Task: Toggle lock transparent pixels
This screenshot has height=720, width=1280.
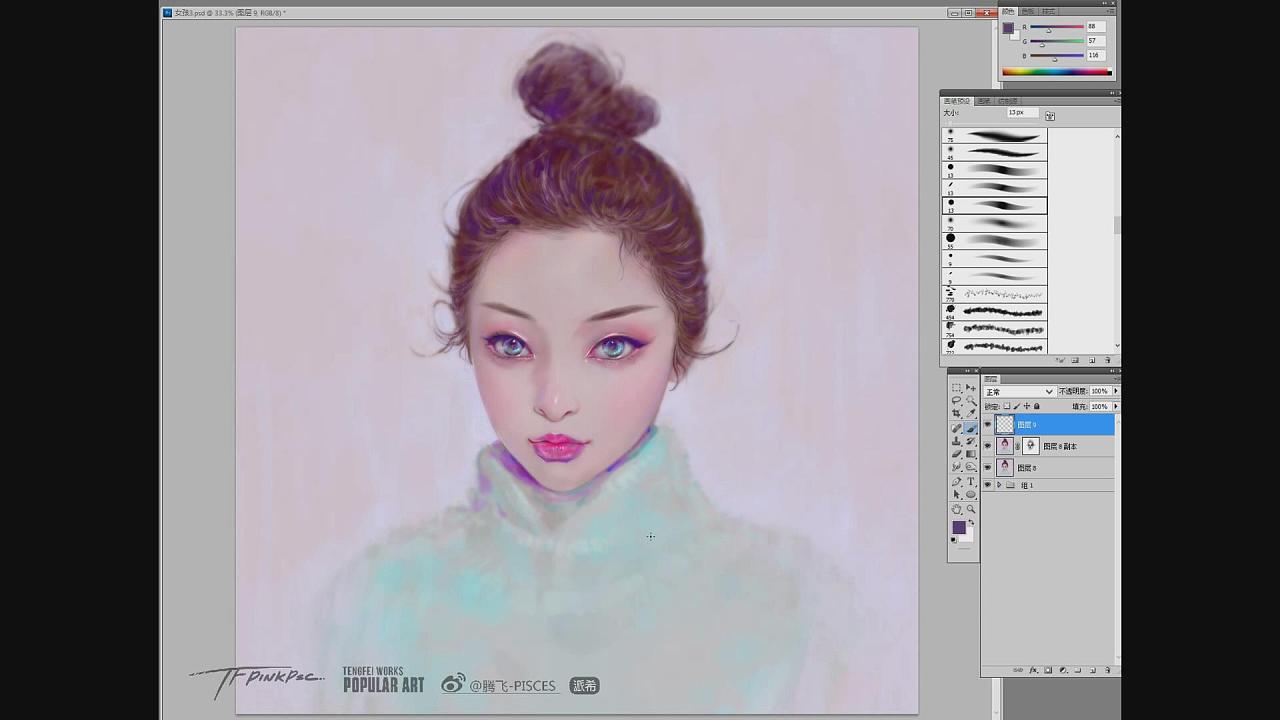Action: pos(1007,406)
